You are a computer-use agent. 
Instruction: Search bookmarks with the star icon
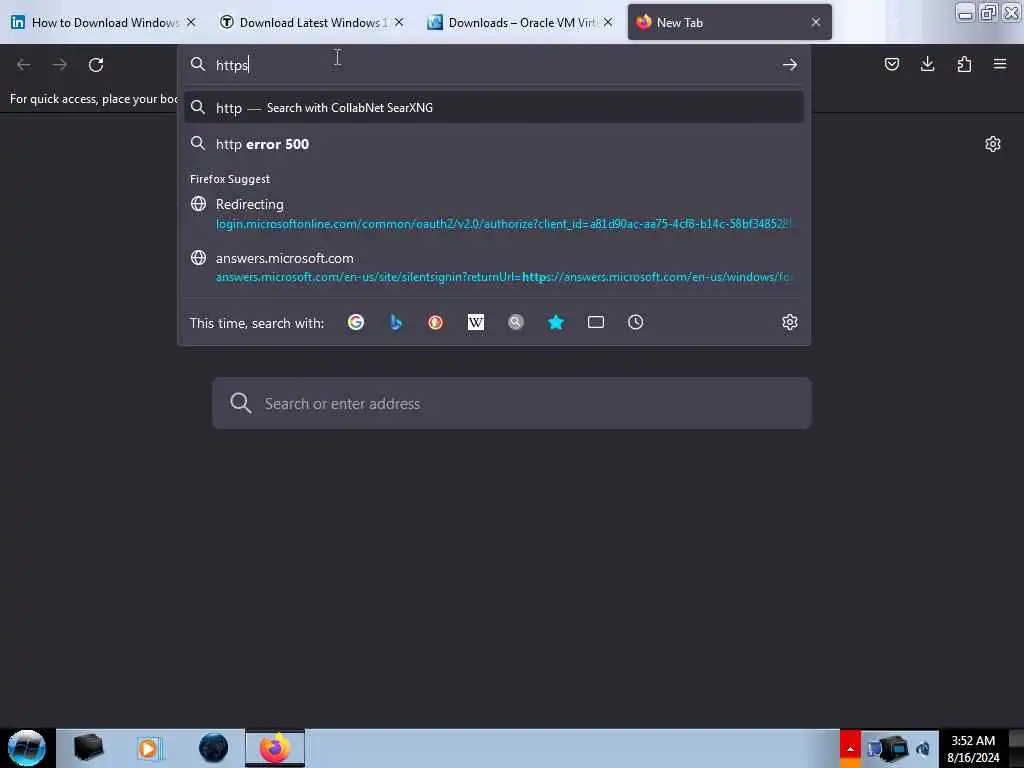pyautogui.click(x=556, y=322)
